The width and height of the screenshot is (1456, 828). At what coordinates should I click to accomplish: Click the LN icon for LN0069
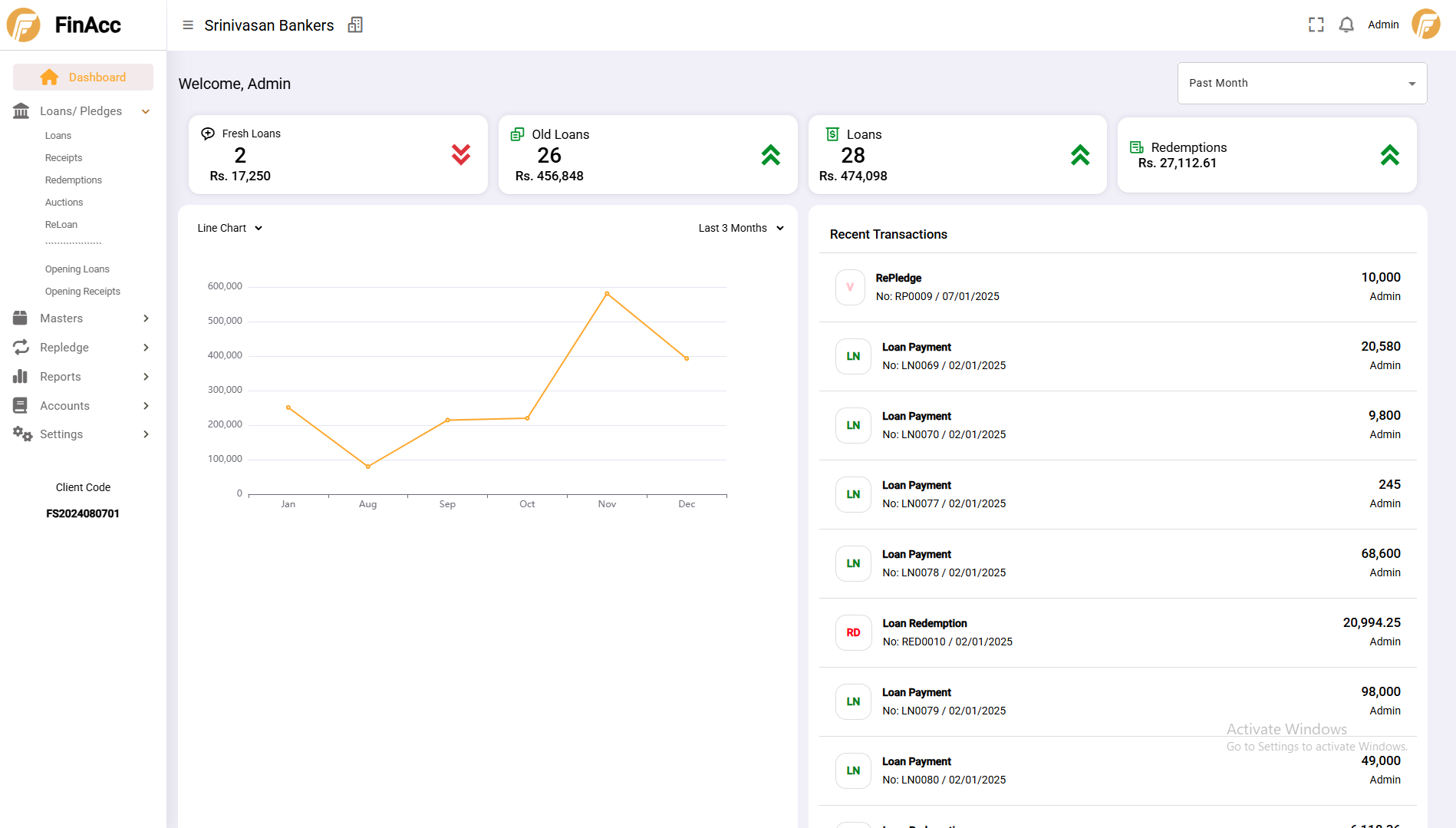(853, 356)
